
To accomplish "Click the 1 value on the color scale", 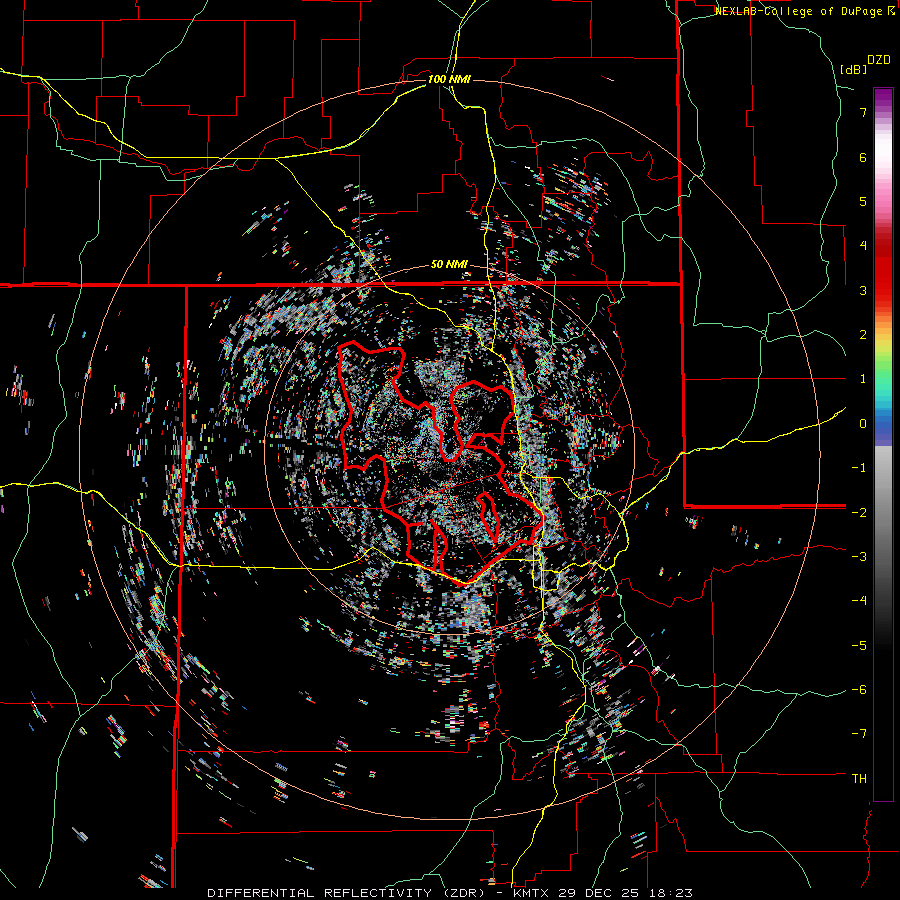I will (x=863, y=379).
